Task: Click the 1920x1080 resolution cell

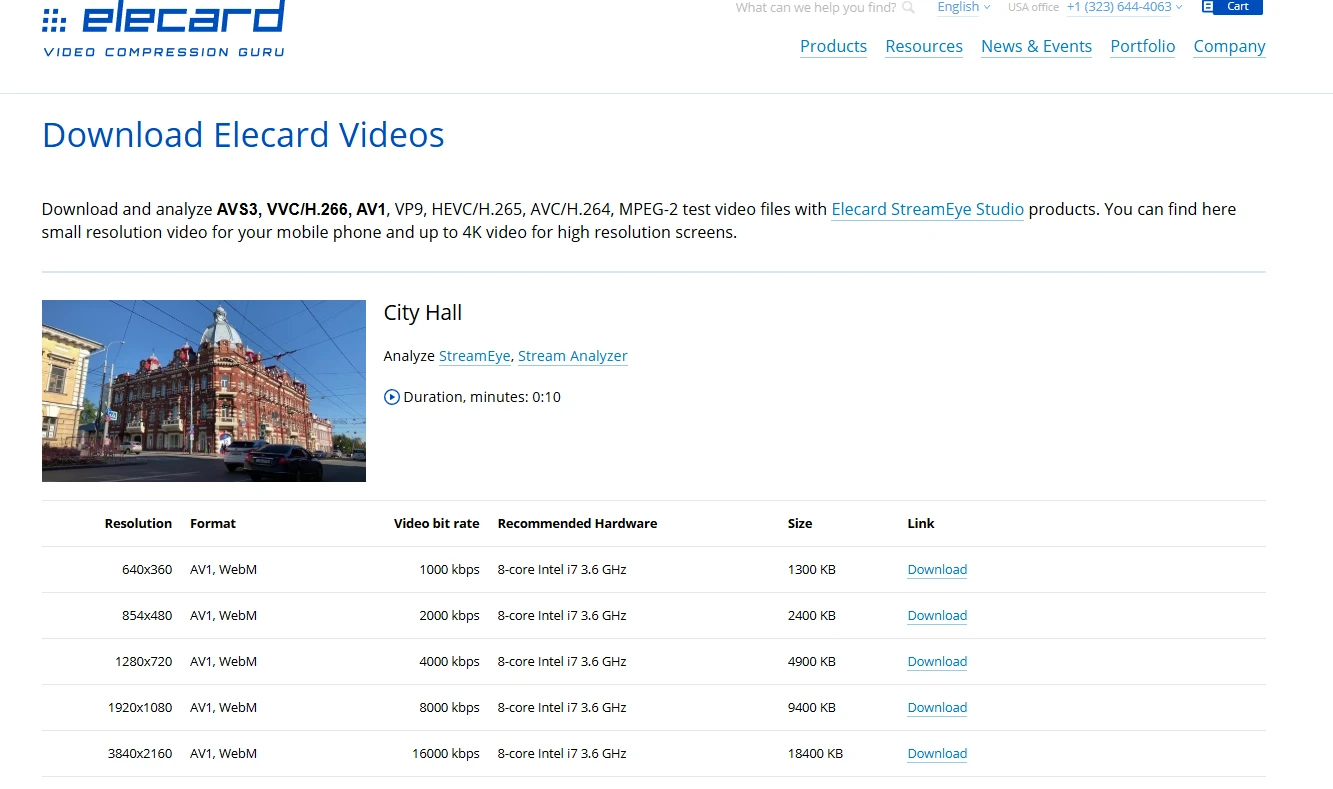Action: [140, 708]
